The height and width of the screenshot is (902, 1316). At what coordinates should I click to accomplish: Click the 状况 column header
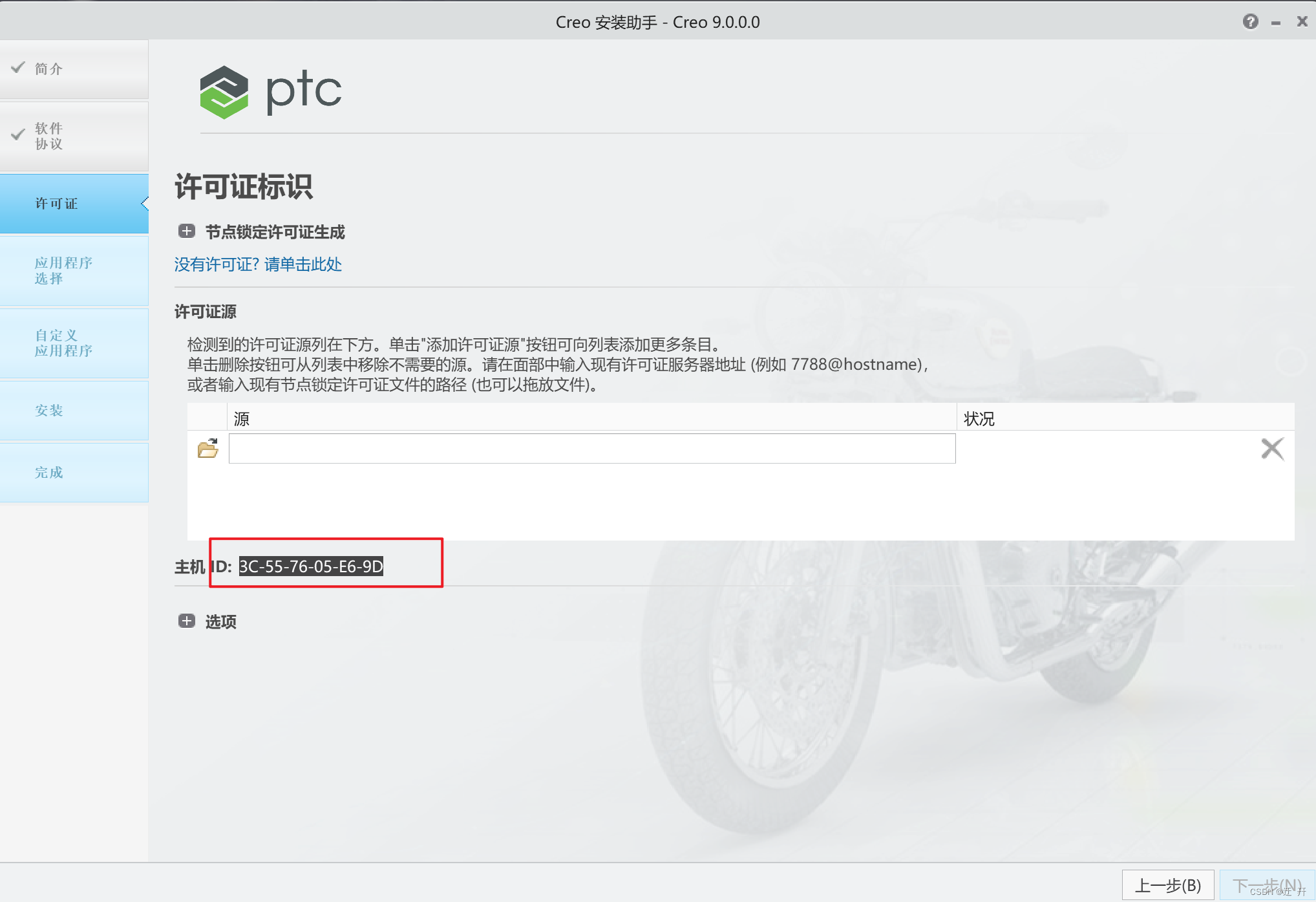click(1125, 418)
